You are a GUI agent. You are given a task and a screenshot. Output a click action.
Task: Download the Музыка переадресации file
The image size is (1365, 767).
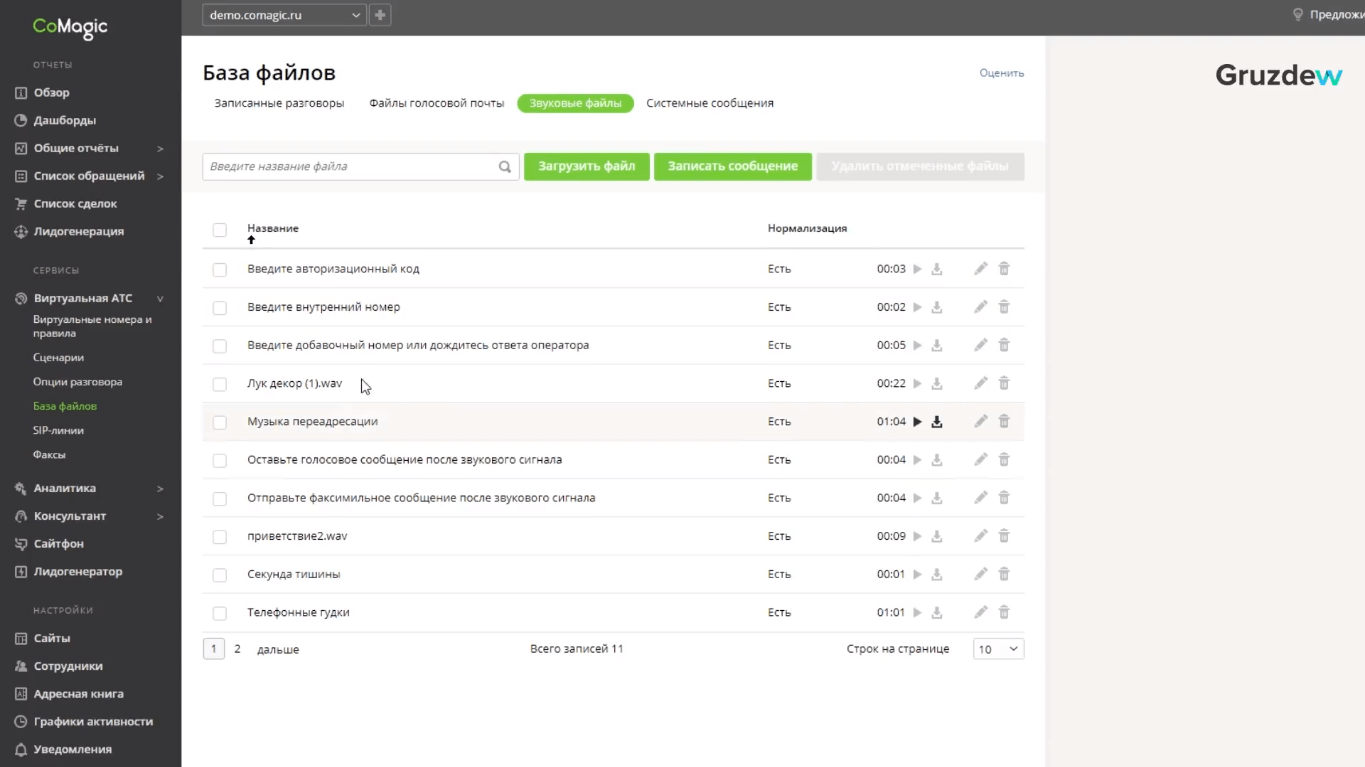pos(937,422)
